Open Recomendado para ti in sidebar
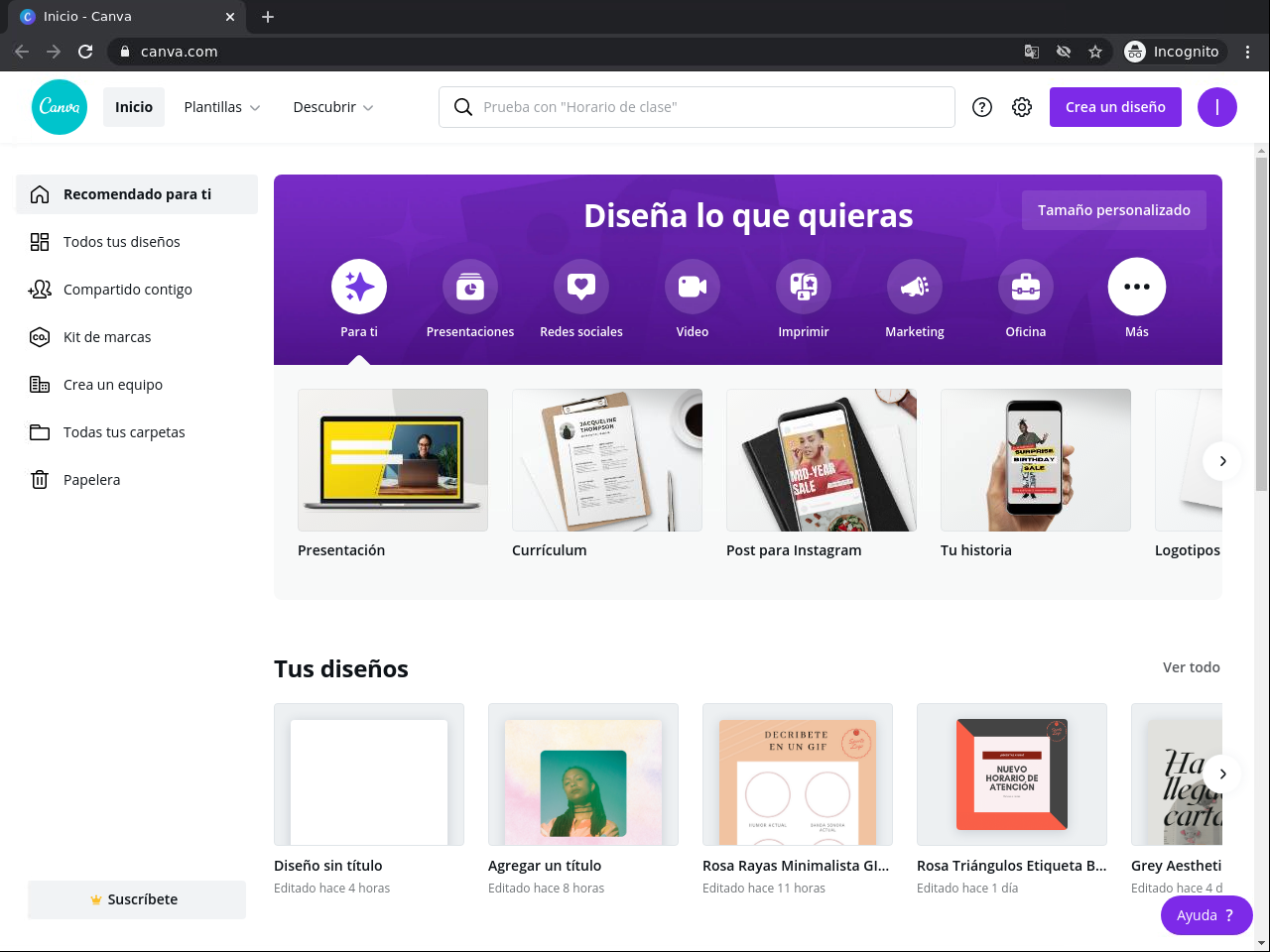The width and height of the screenshot is (1270, 952). (x=137, y=194)
